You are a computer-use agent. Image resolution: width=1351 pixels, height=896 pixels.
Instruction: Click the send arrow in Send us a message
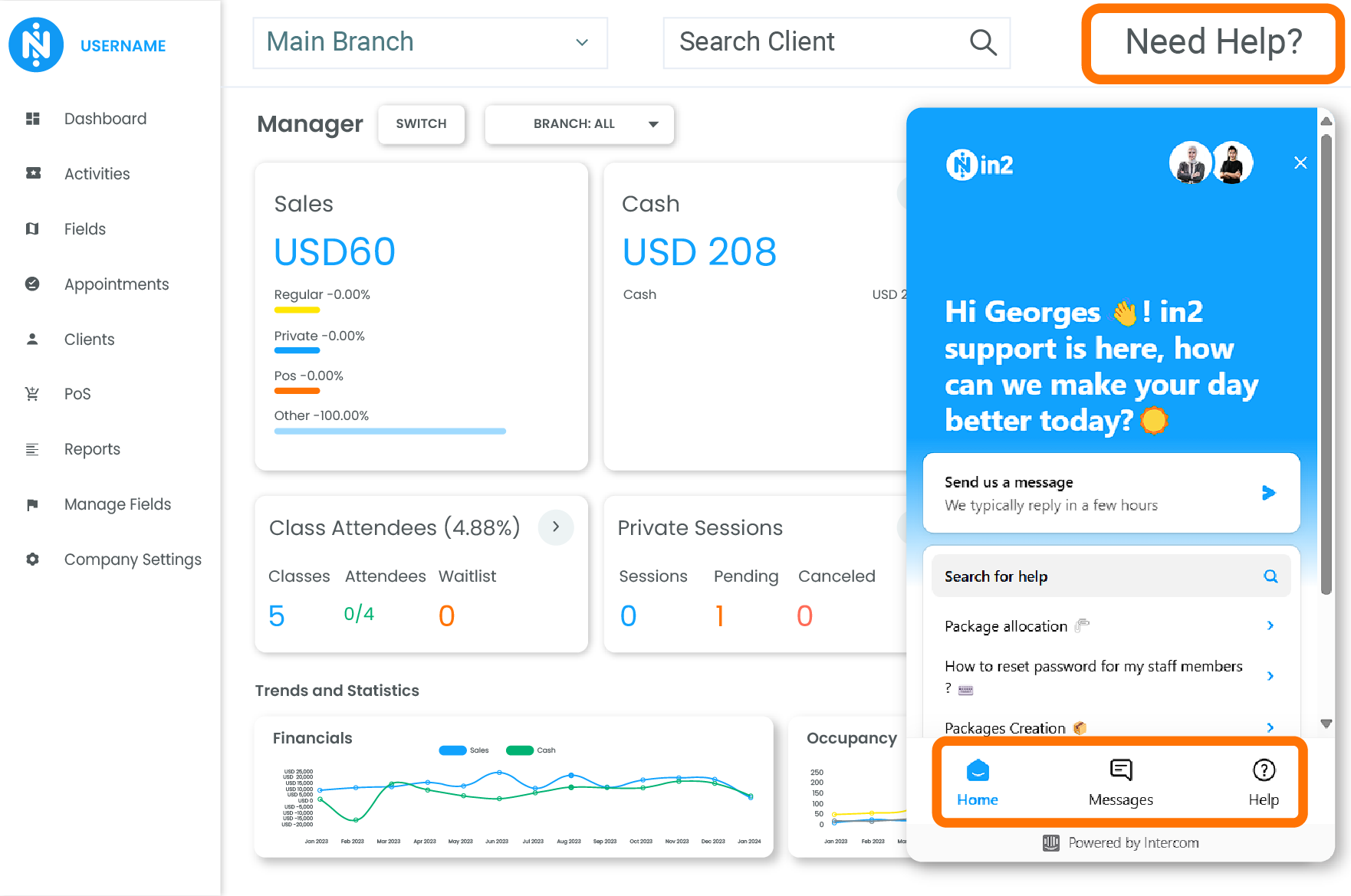pyautogui.click(x=1268, y=493)
